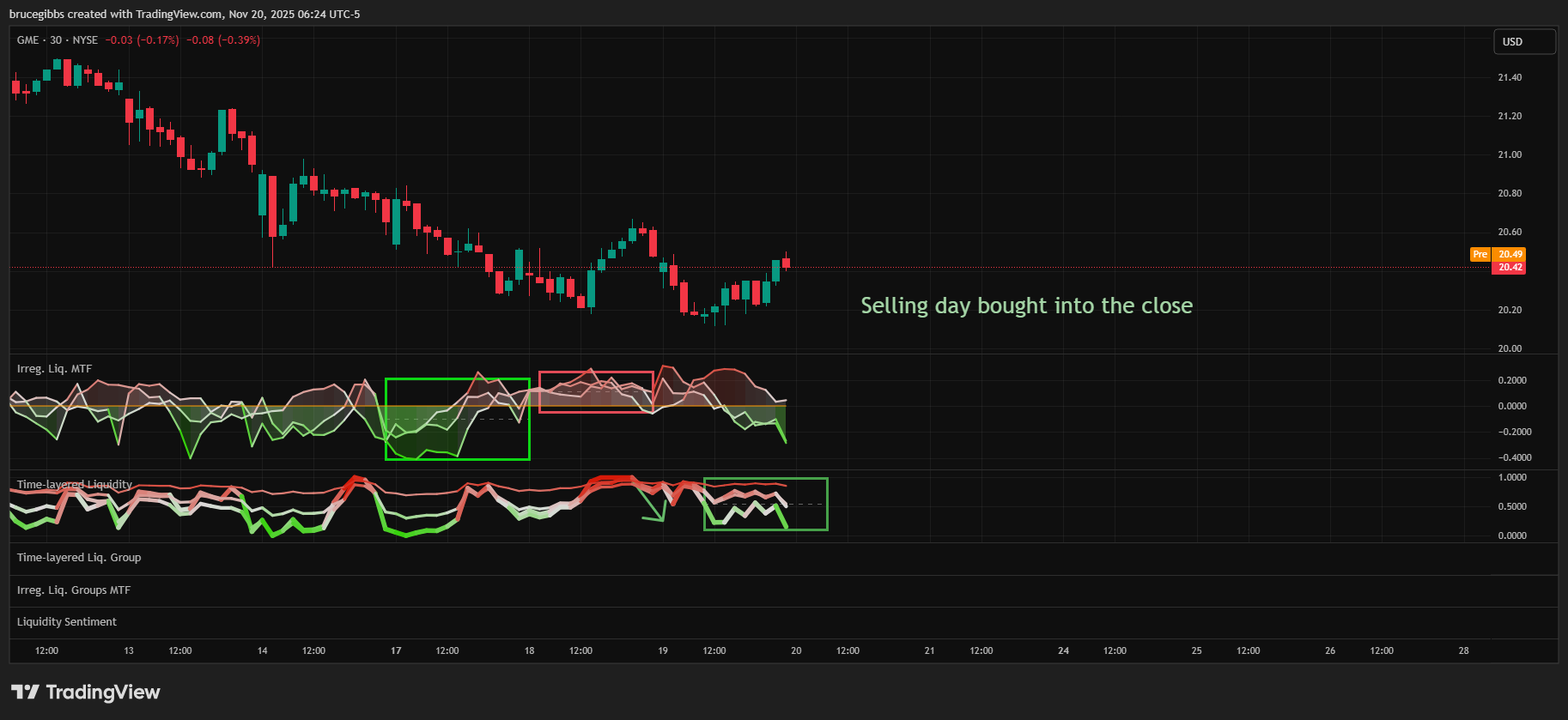
Task: Select the green rectangle in Time-layered Liquidity pane
Action: (x=765, y=479)
